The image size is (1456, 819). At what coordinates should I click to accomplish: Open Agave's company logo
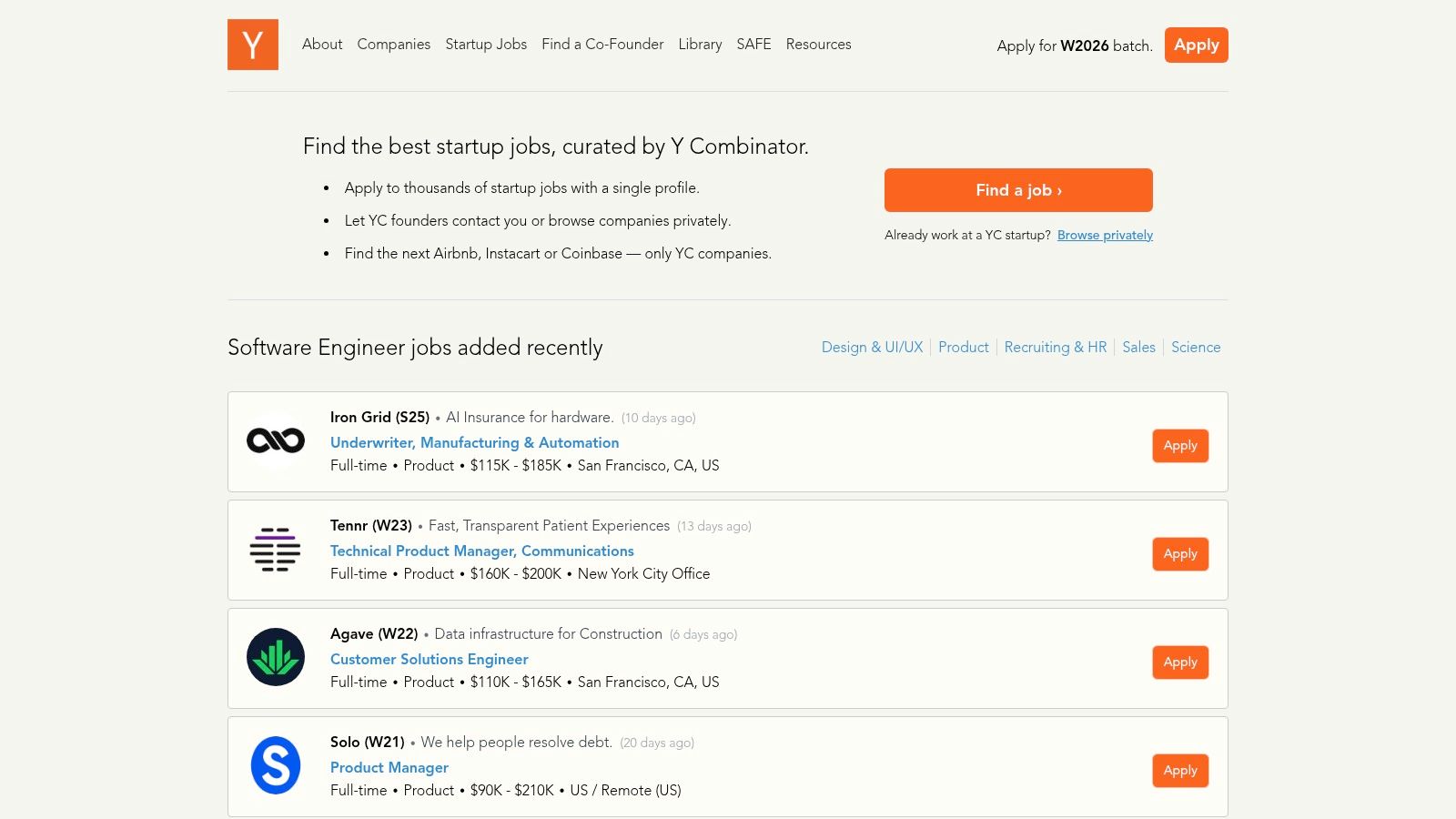275,657
